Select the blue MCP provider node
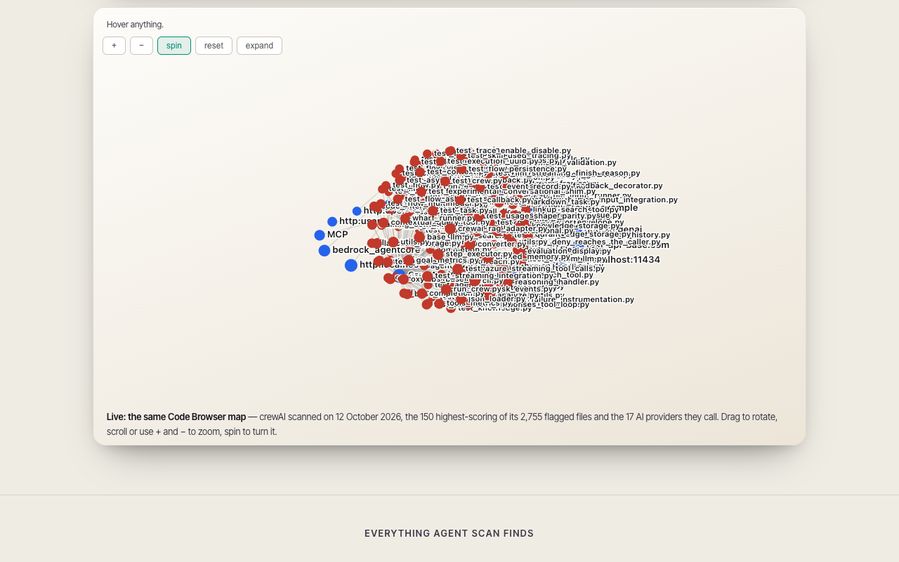This screenshot has width=899, height=562. (x=319, y=235)
